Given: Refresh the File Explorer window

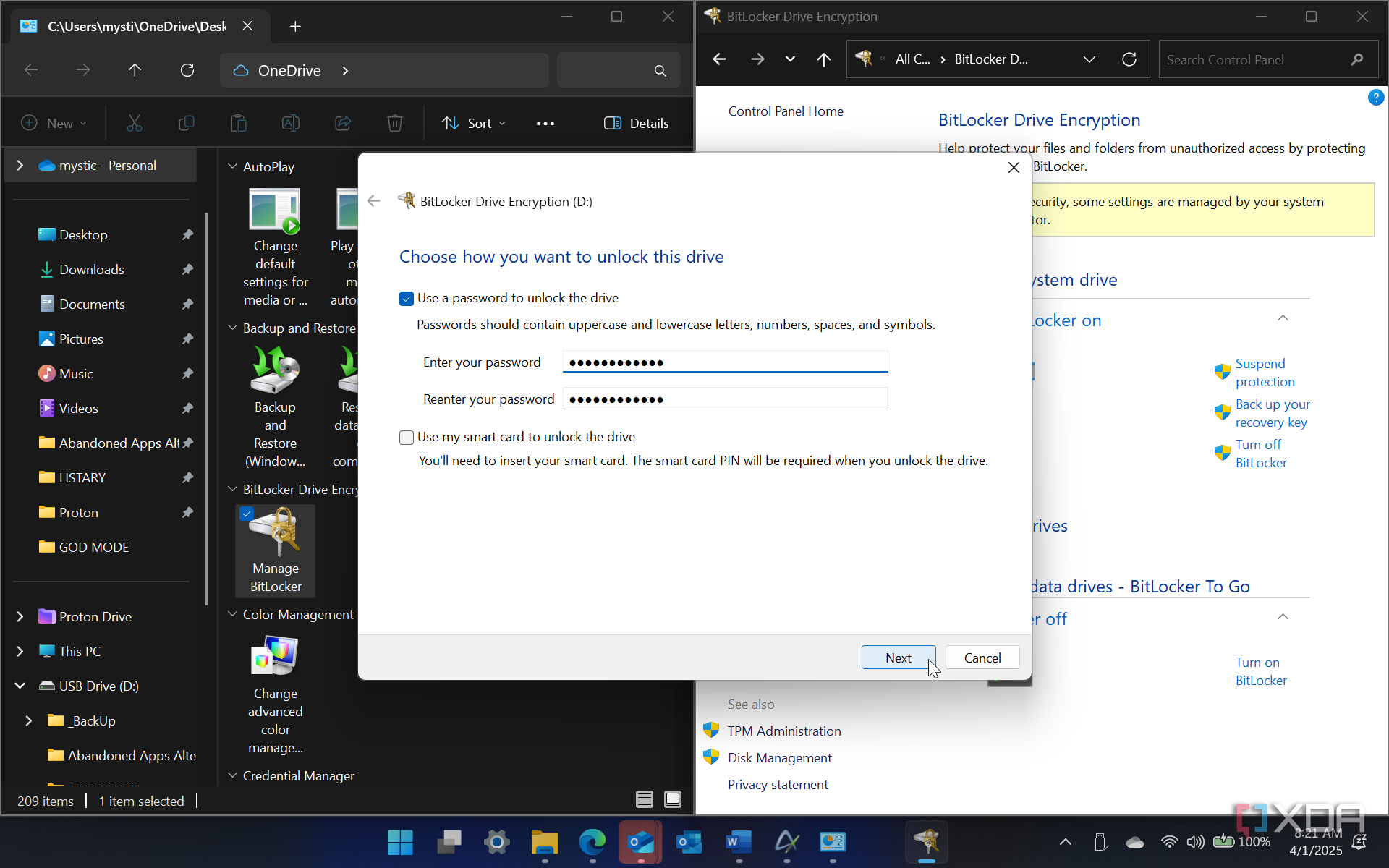Looking at the screenshot, I should [187, 70].
